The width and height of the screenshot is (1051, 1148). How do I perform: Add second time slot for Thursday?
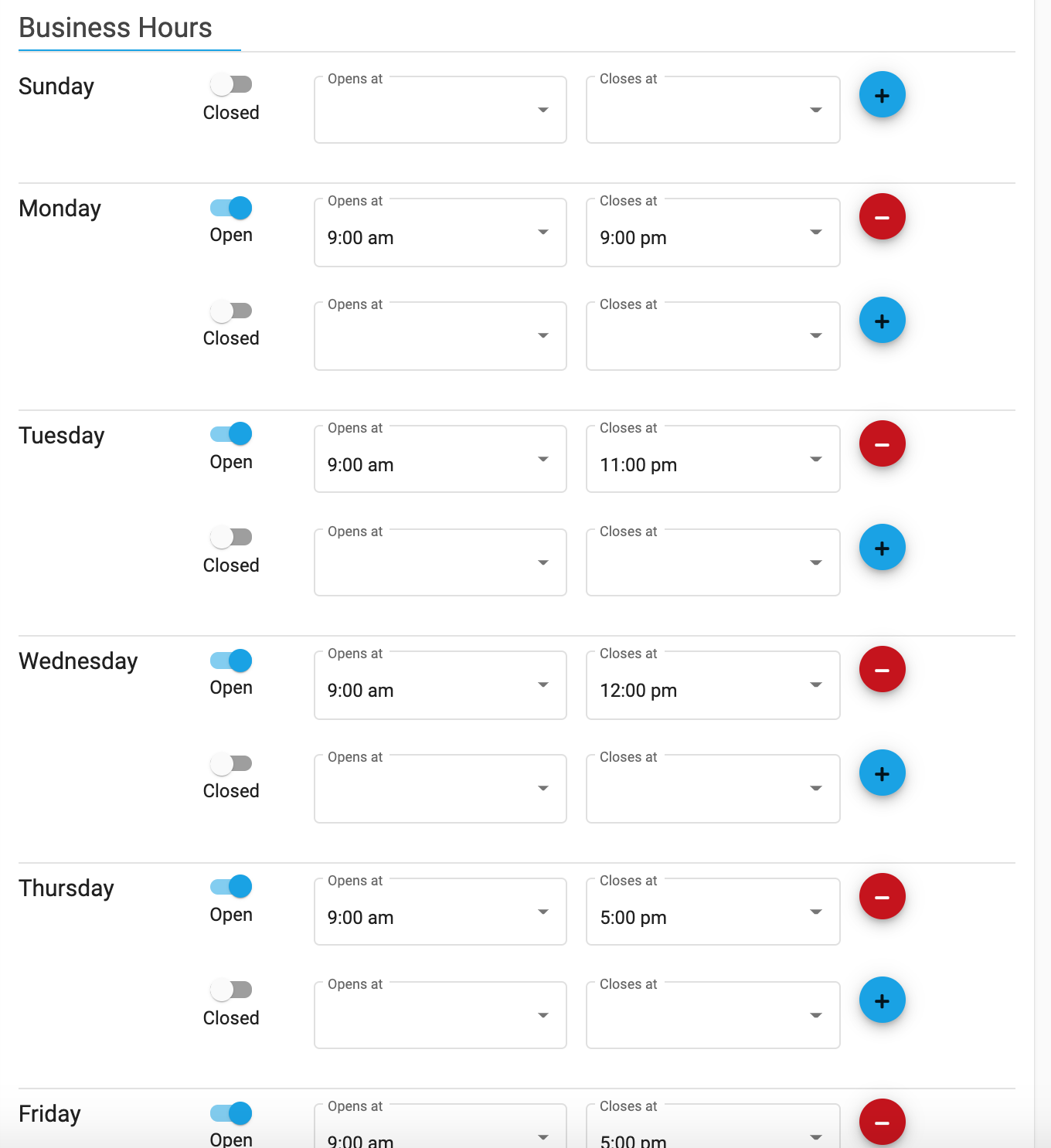(882, 1000)
